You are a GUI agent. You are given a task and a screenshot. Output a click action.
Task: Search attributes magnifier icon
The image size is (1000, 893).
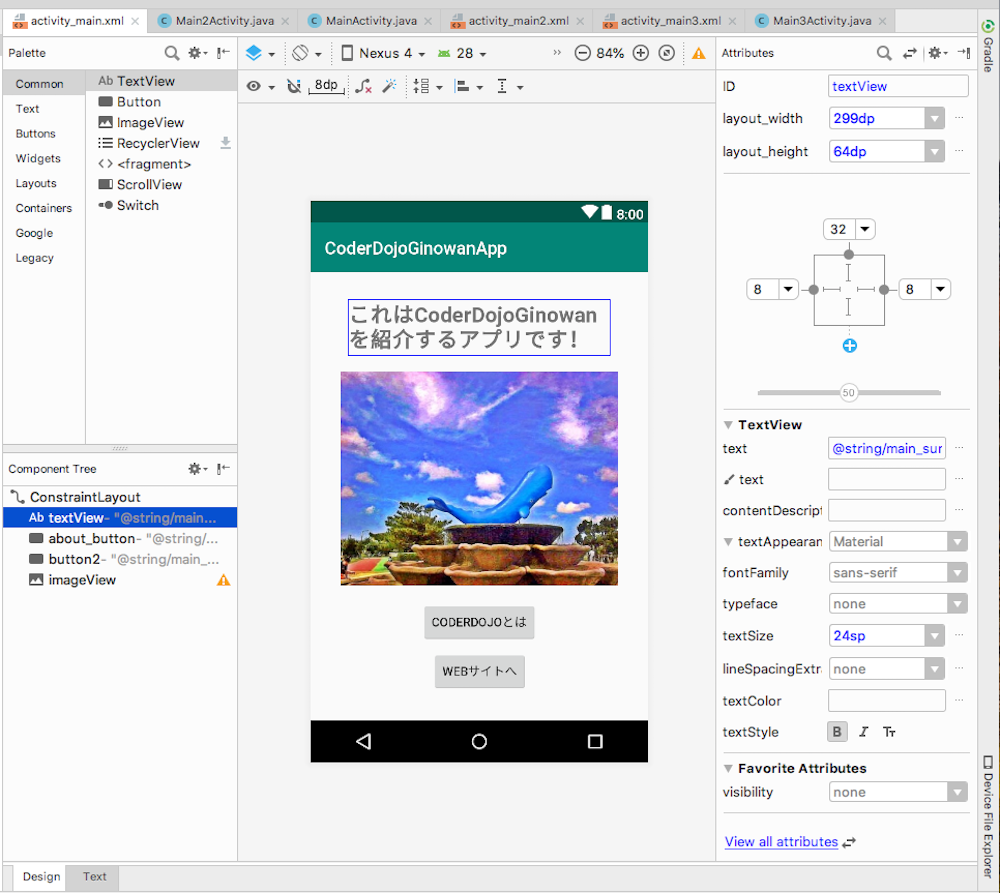coord(884,53)
